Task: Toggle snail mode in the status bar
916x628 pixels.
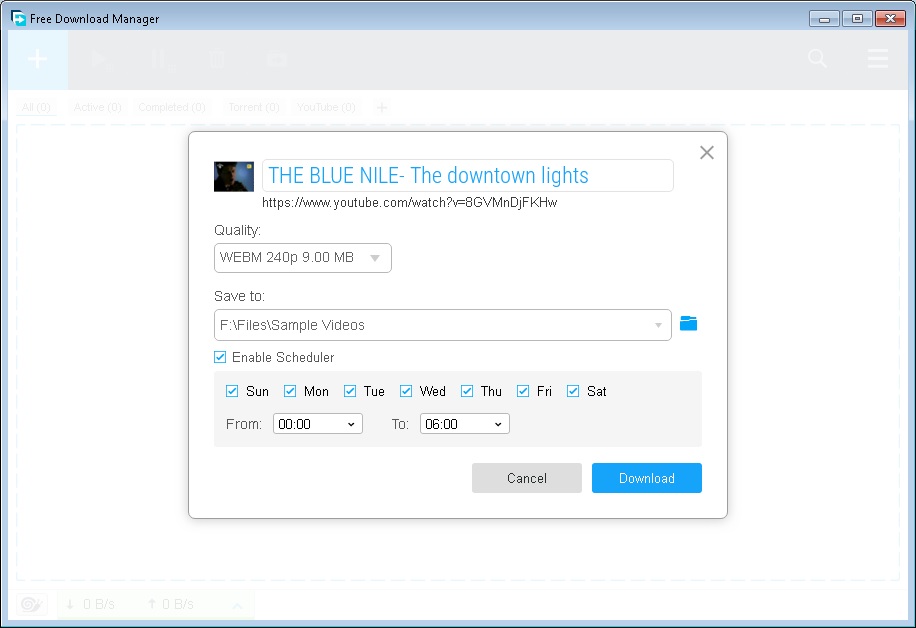Action: pos(31,604)
